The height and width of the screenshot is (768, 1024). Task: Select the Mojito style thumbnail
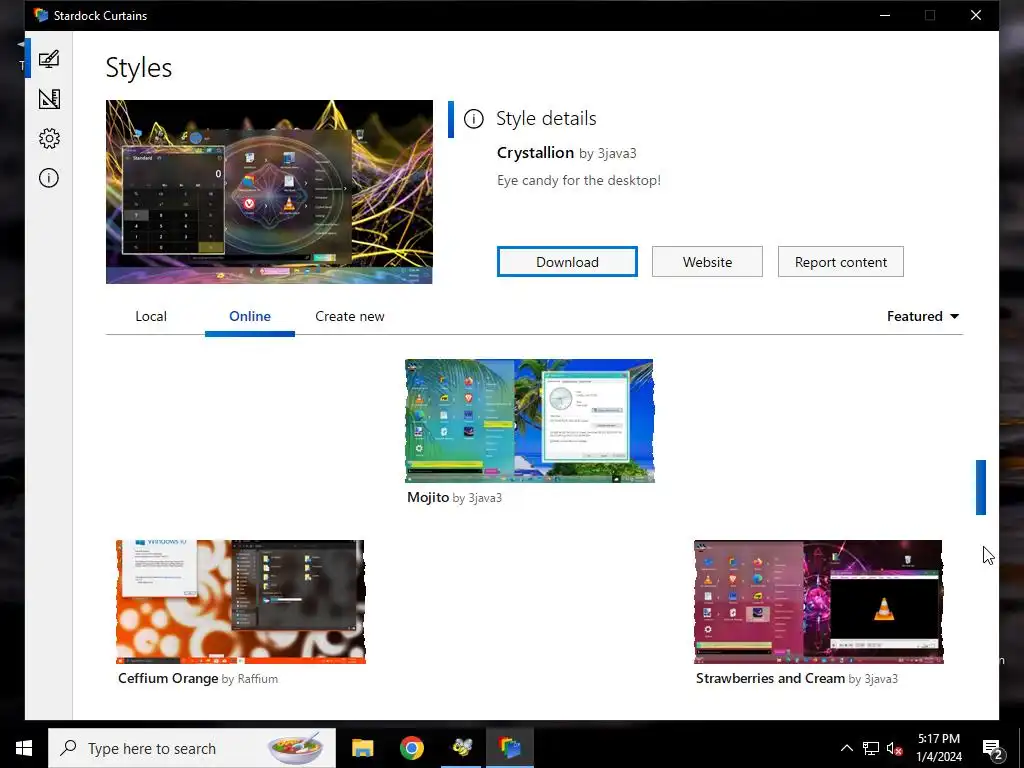click(x=530, y=421)
